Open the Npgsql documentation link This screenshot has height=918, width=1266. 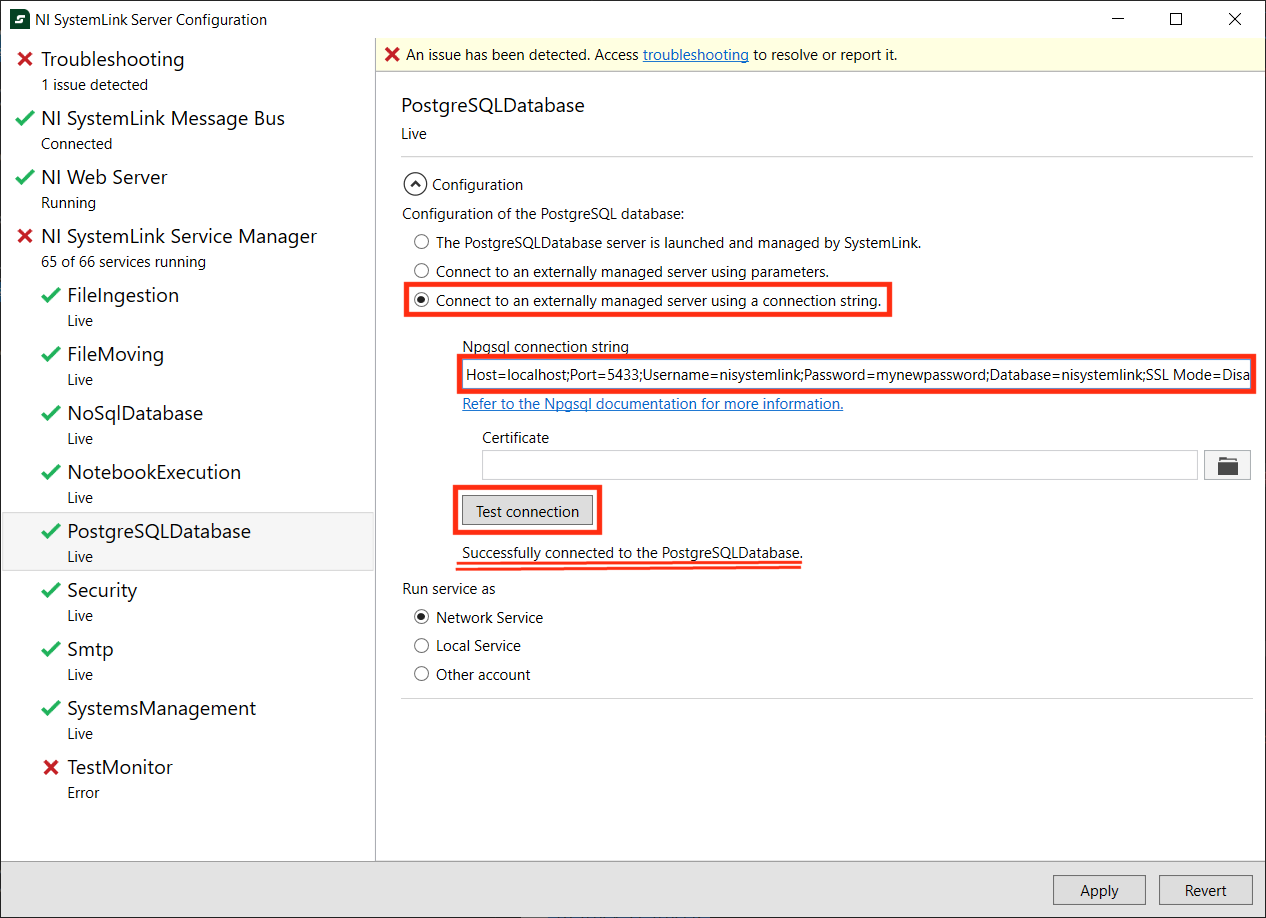pos(653,404)
